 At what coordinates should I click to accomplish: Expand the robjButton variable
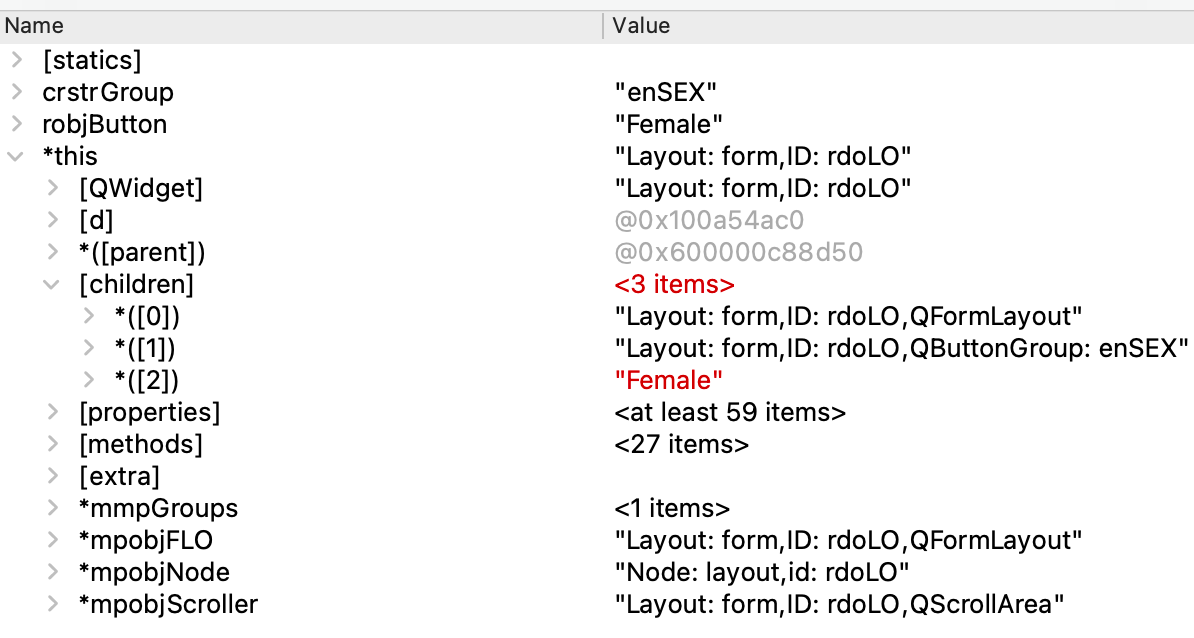point(16,124)
